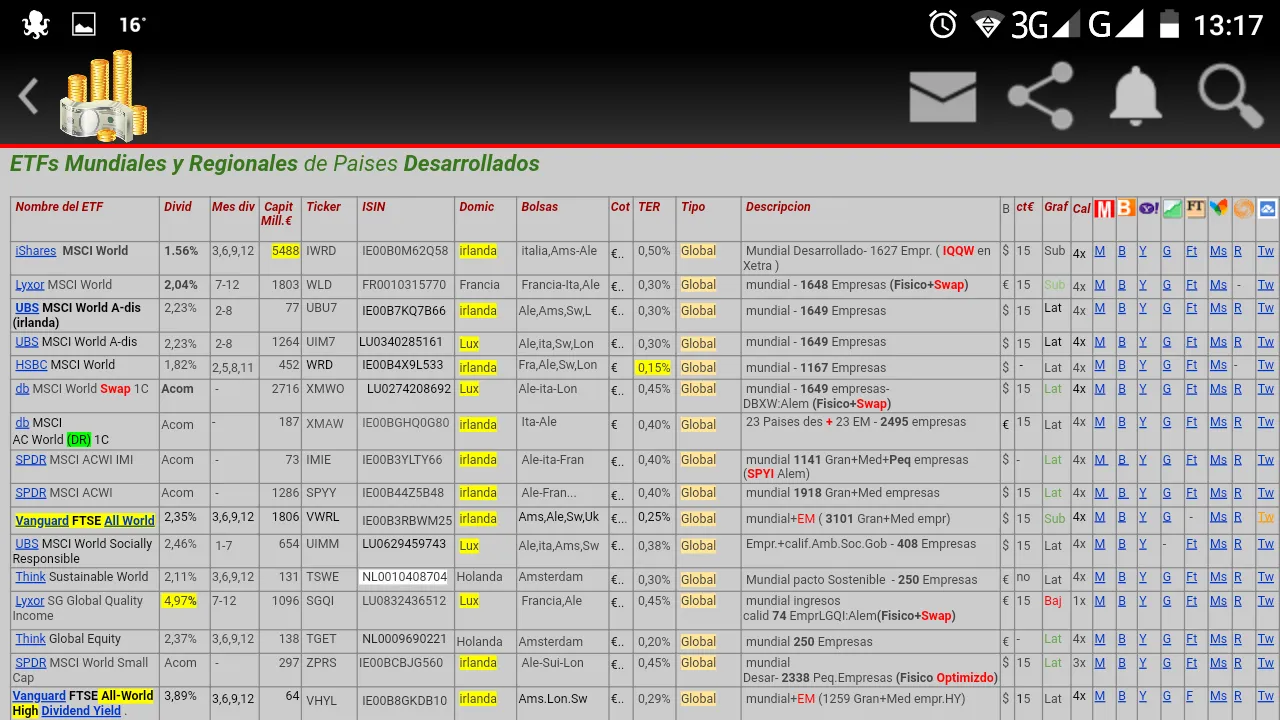Click the ticker cell VHYL
The height and width of the screenshot is (720, 1280).
(x=321, y=700)
